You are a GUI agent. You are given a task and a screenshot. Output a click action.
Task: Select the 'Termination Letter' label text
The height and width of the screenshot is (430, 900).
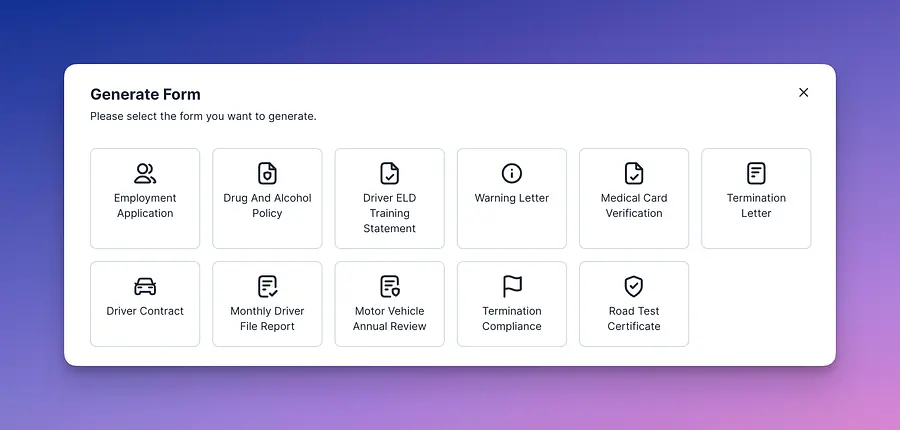click(756, 206)
